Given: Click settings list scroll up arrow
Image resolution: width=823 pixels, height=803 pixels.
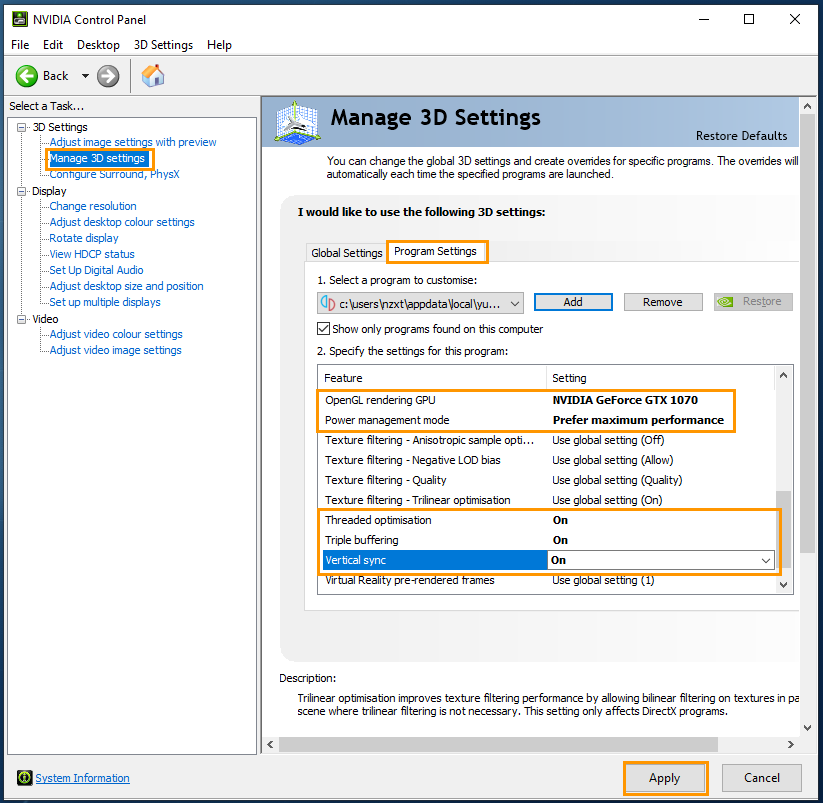Looking at the screenshot, I should (783, 375).
